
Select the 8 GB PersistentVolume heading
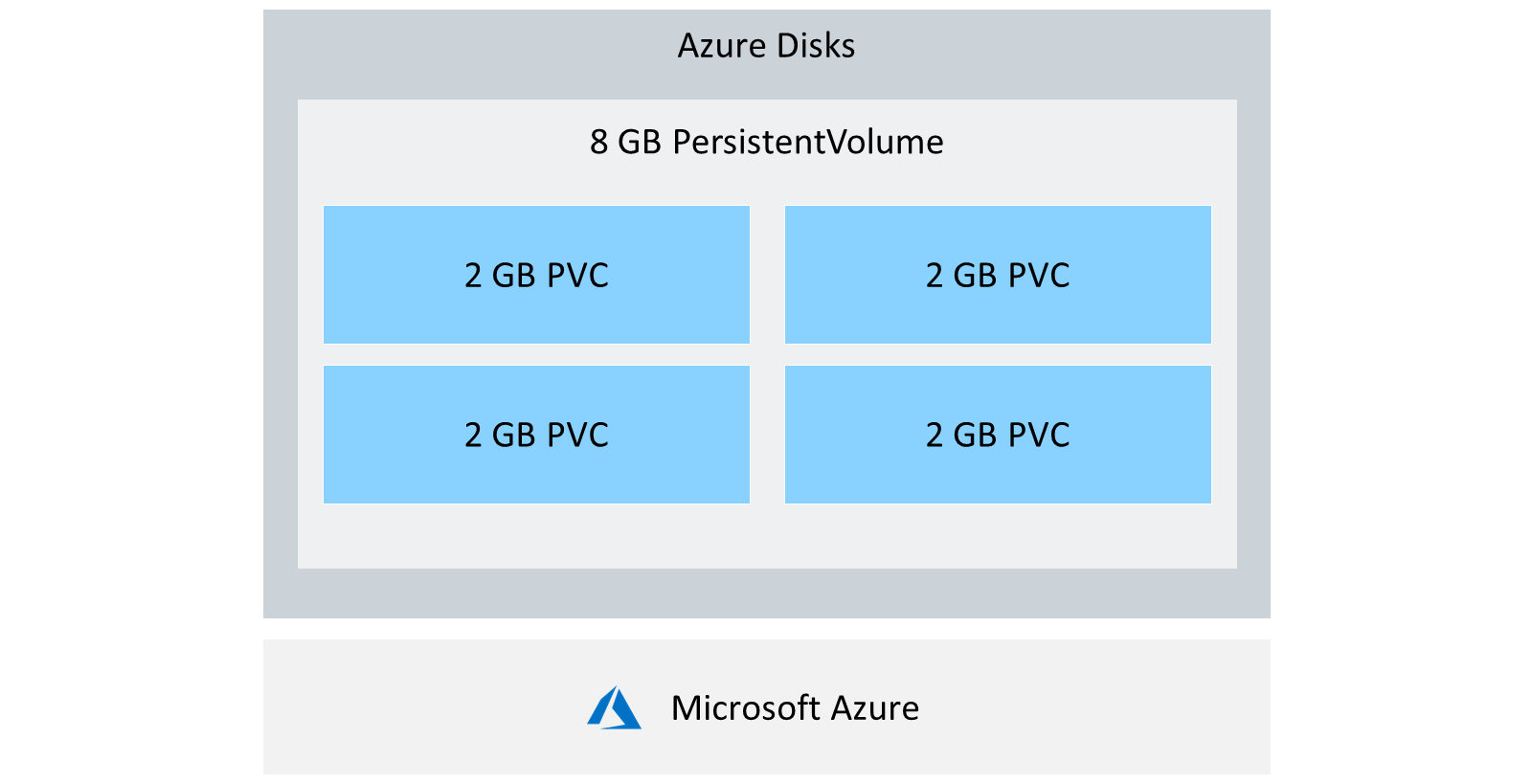click(x=766, y=142)
